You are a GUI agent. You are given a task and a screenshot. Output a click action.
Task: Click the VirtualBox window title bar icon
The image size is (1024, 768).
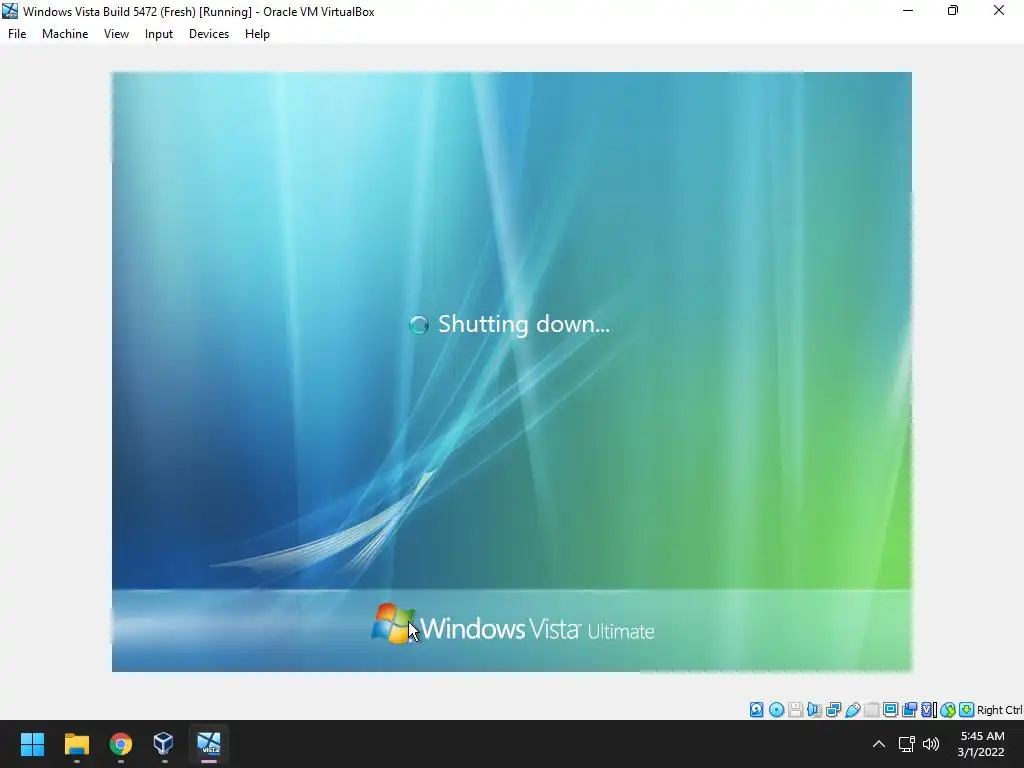point(10,11)
